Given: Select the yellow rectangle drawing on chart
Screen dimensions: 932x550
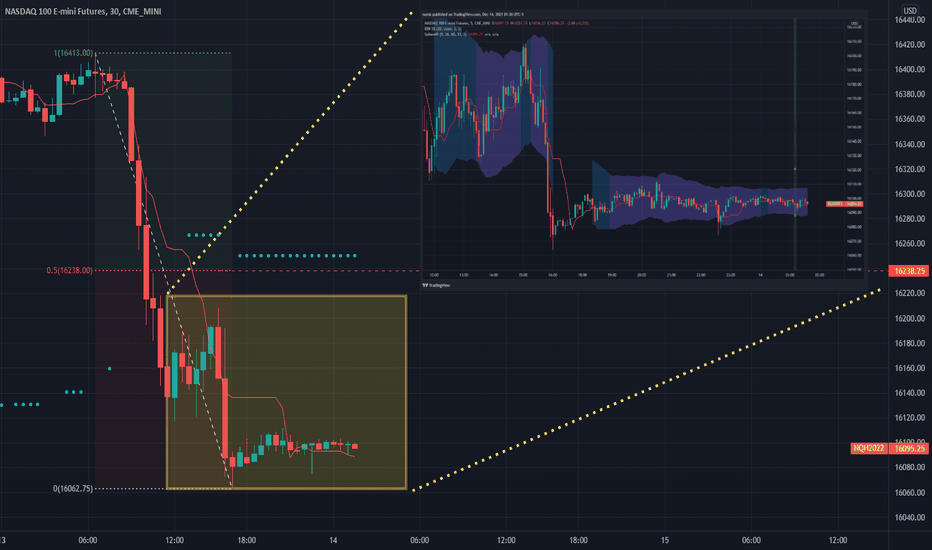Looking at the screenshot, I should [286, 392].
